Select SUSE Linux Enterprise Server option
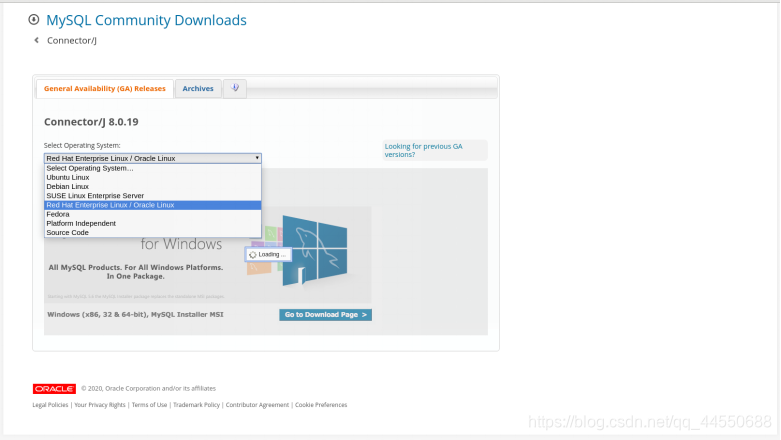Image resolution: width=781 pixels, height=440 pixels. [152, 196]
